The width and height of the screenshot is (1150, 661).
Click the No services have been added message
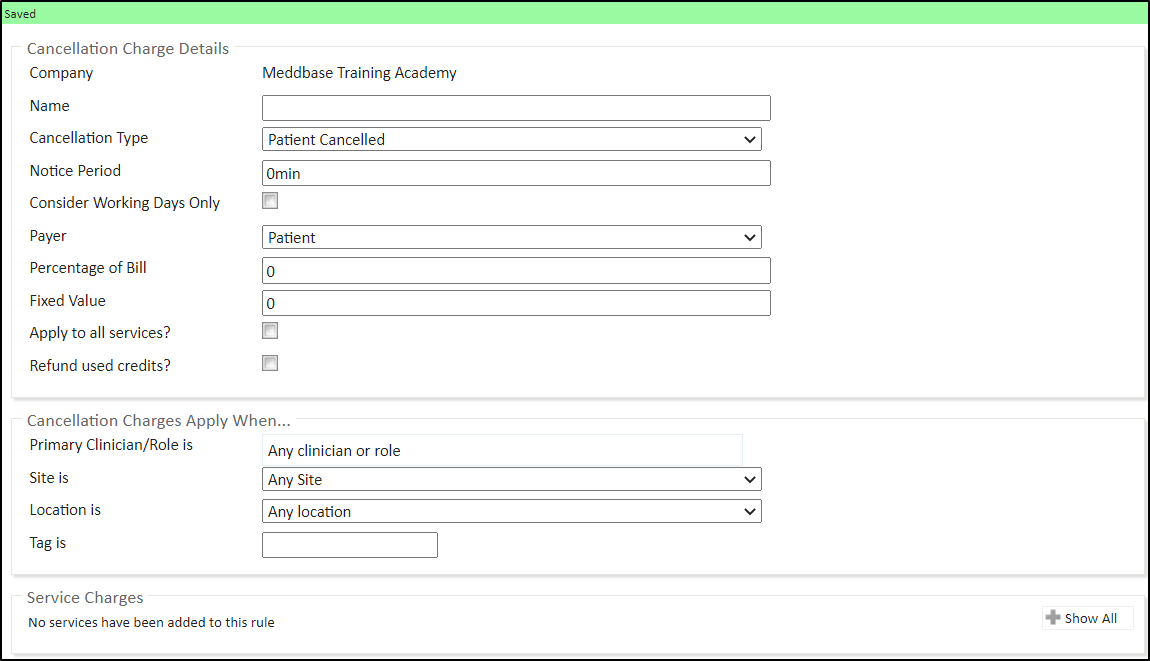click(x=151, y=623)
